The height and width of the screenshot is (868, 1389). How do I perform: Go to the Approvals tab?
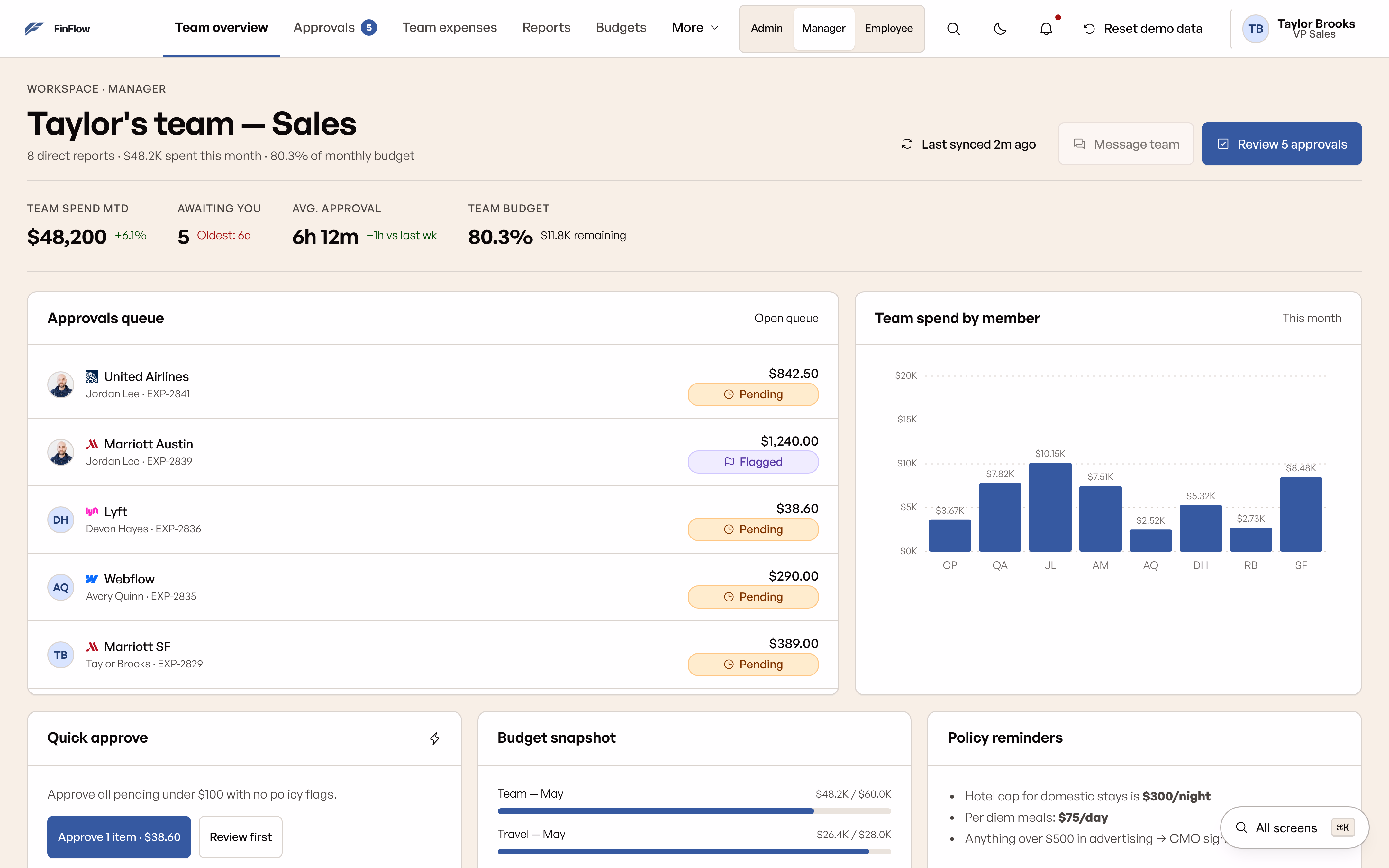coord(335,28)
